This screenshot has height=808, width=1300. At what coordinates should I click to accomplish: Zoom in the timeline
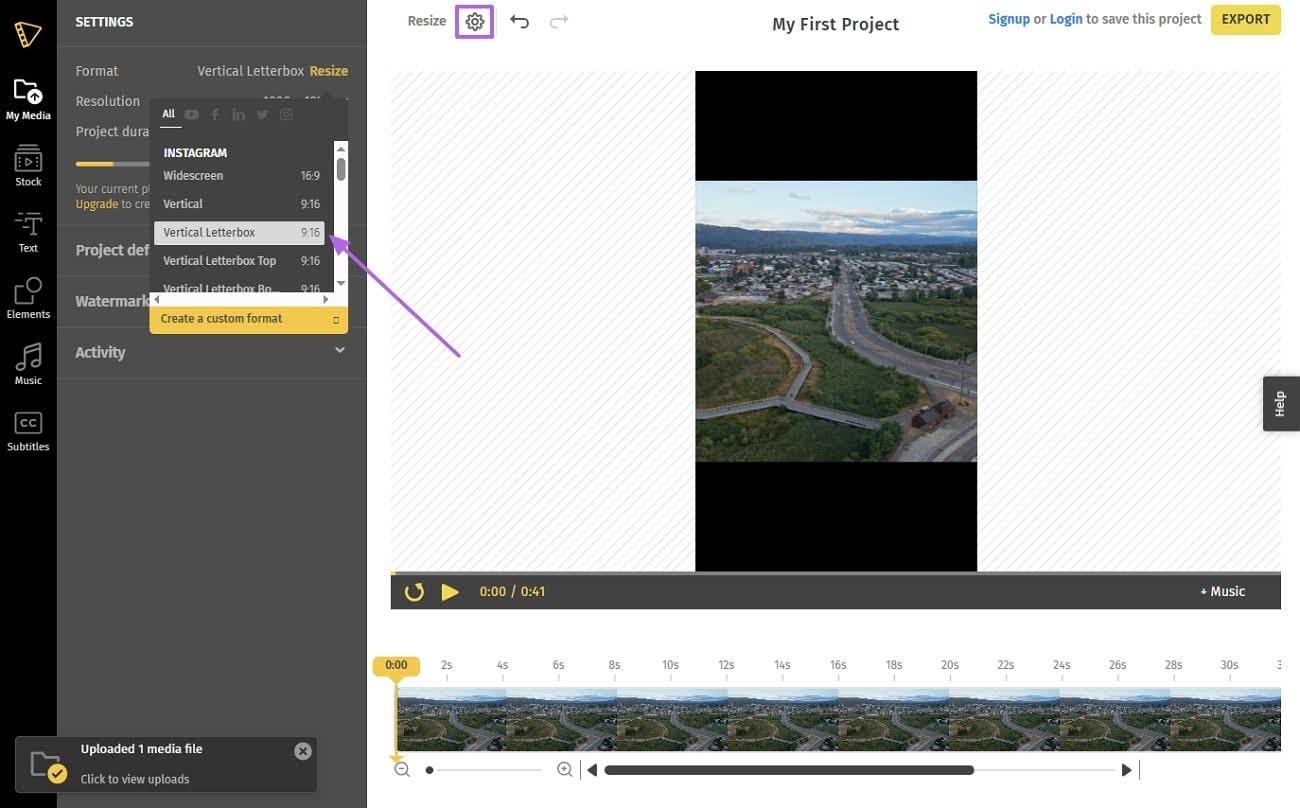tap(564, 770)
